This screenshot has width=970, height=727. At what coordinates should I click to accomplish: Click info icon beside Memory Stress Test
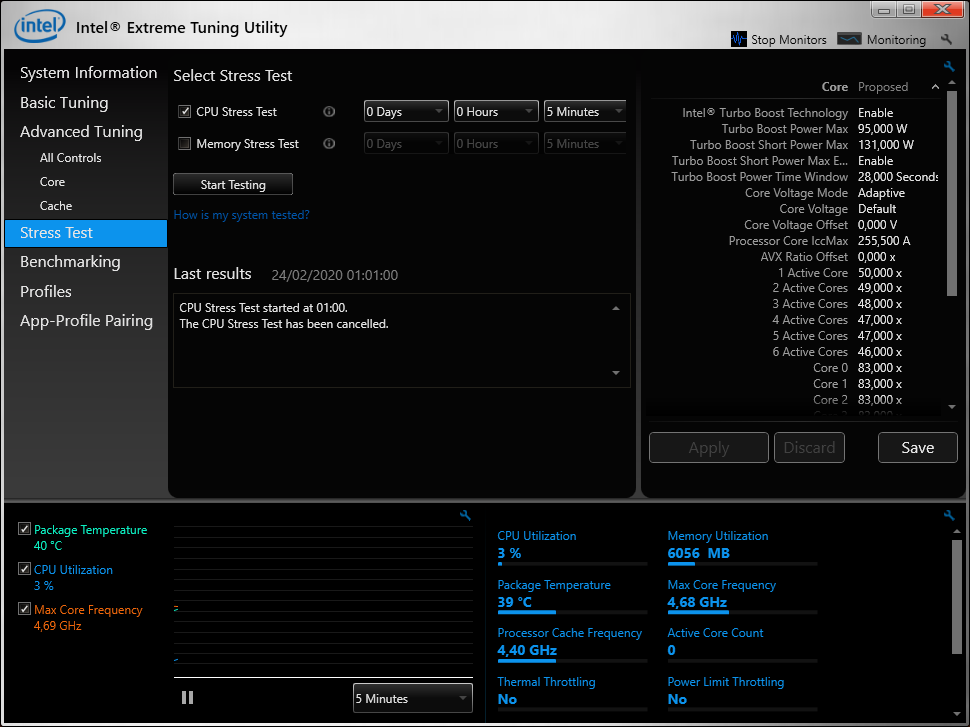[329, 144]
